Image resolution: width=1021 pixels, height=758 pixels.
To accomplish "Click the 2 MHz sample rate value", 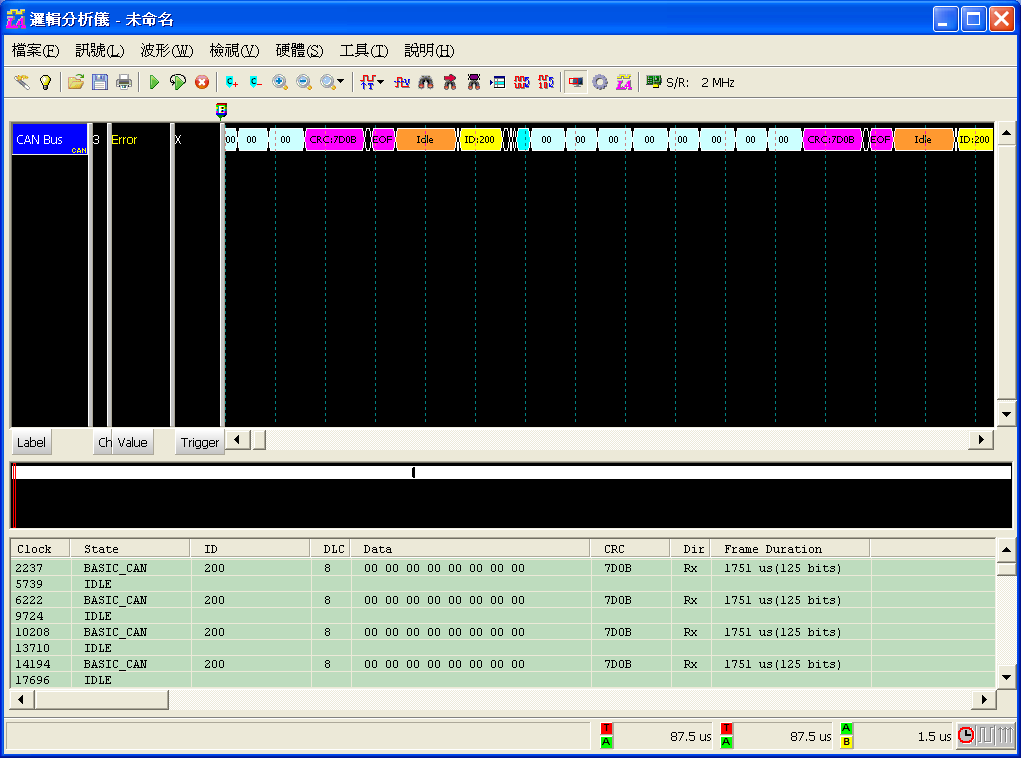I will pos(718,83).
